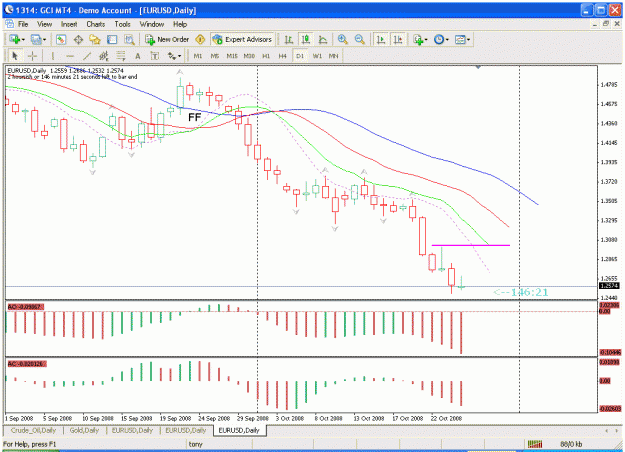Switch timeframe to MN monthly

click(x=334, y=56)
